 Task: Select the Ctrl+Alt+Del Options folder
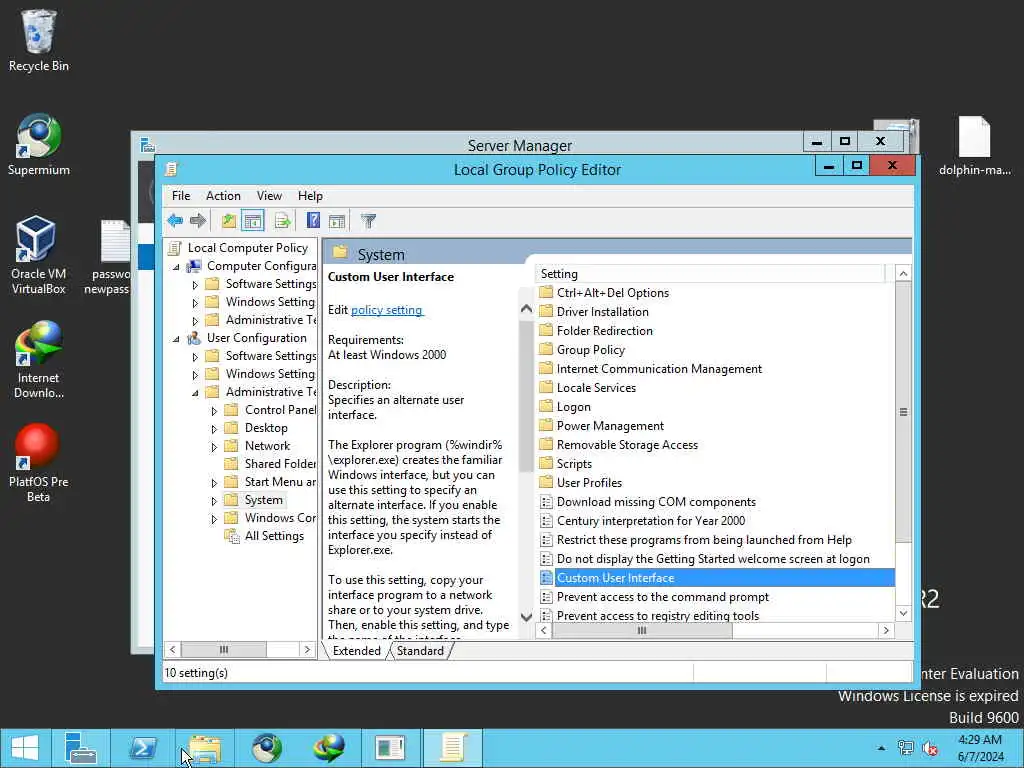tap(613, 293)
